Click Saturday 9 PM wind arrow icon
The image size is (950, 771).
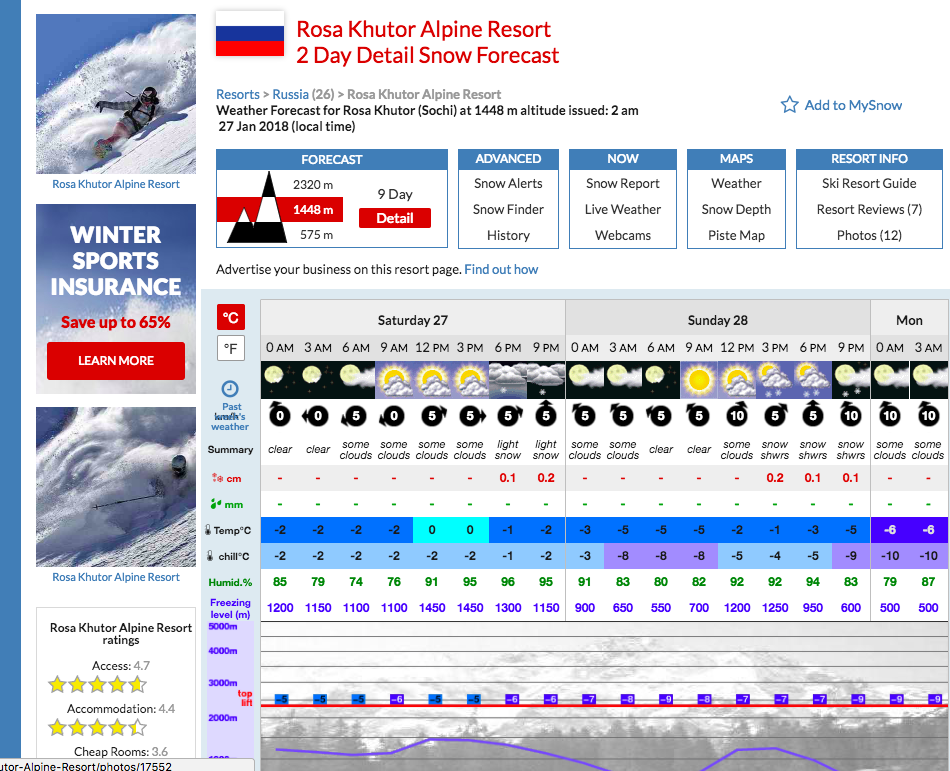(x=546, y=415)
